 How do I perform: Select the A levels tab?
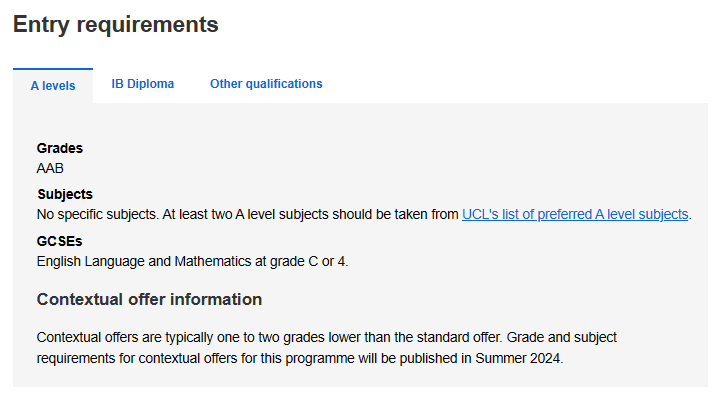tap(53, 86)
